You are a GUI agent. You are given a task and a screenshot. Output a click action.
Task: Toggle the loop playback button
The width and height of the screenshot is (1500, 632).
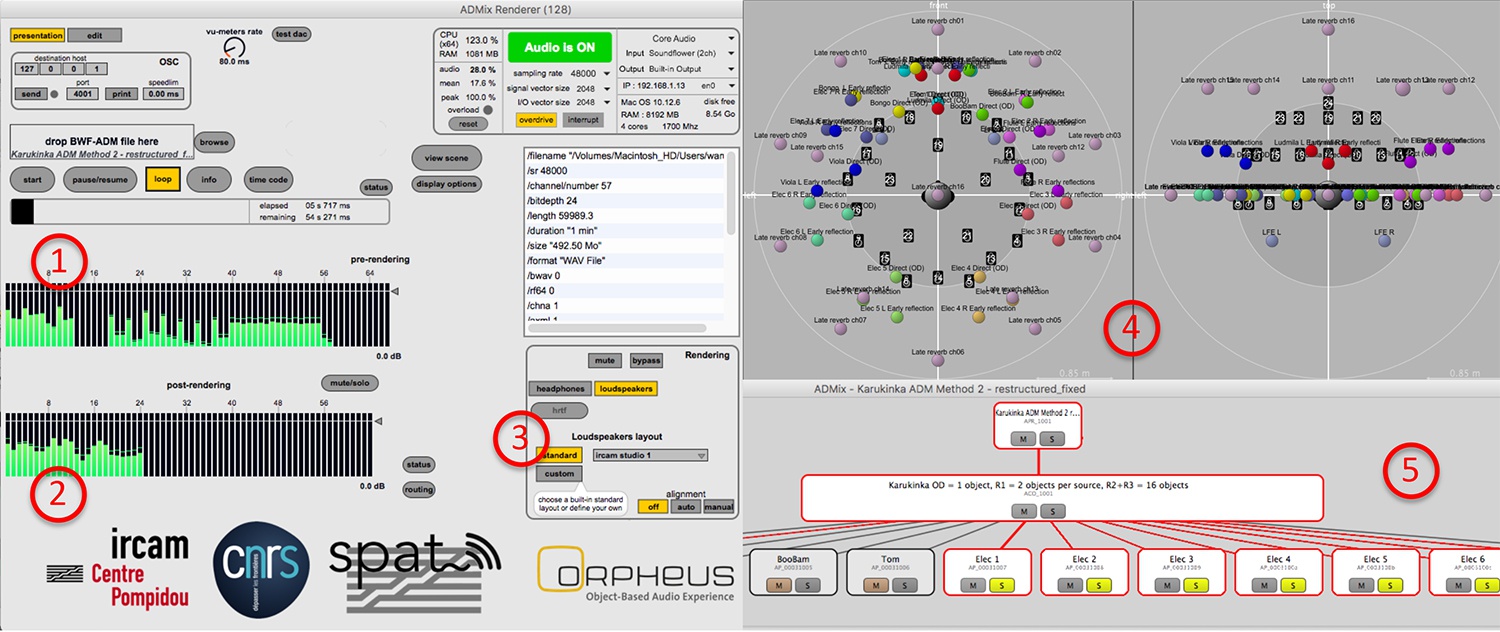[162, 179]
